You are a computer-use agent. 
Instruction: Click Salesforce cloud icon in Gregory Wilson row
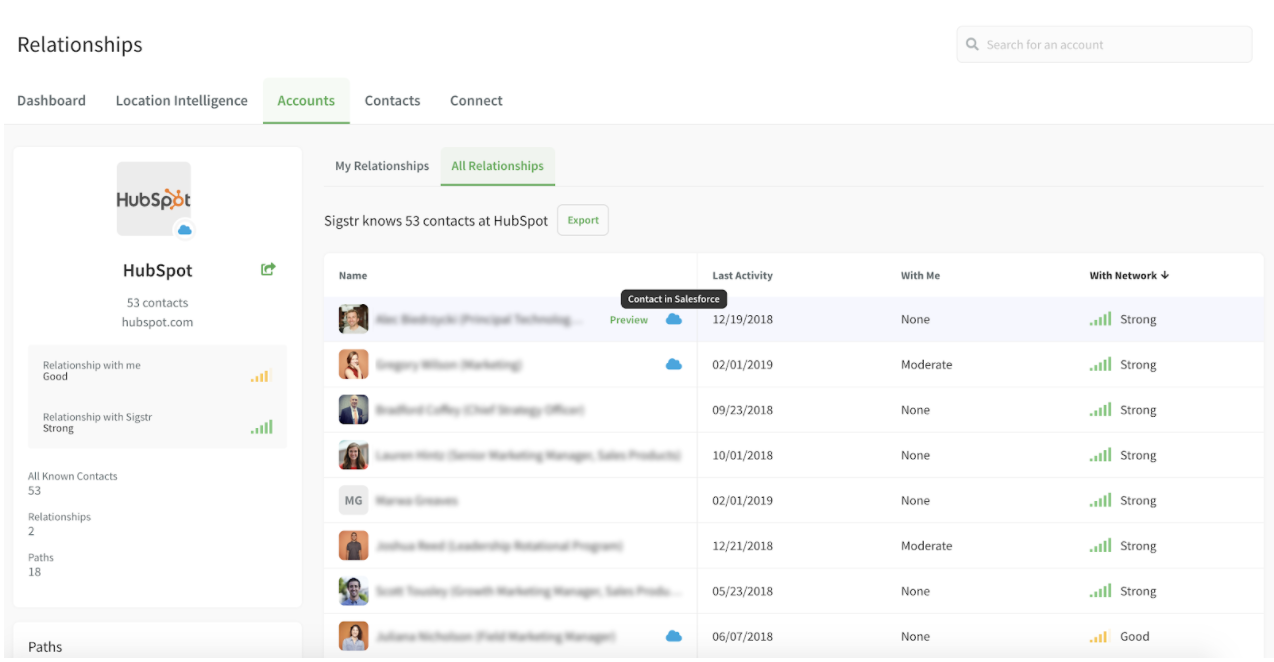click(674, 365)
